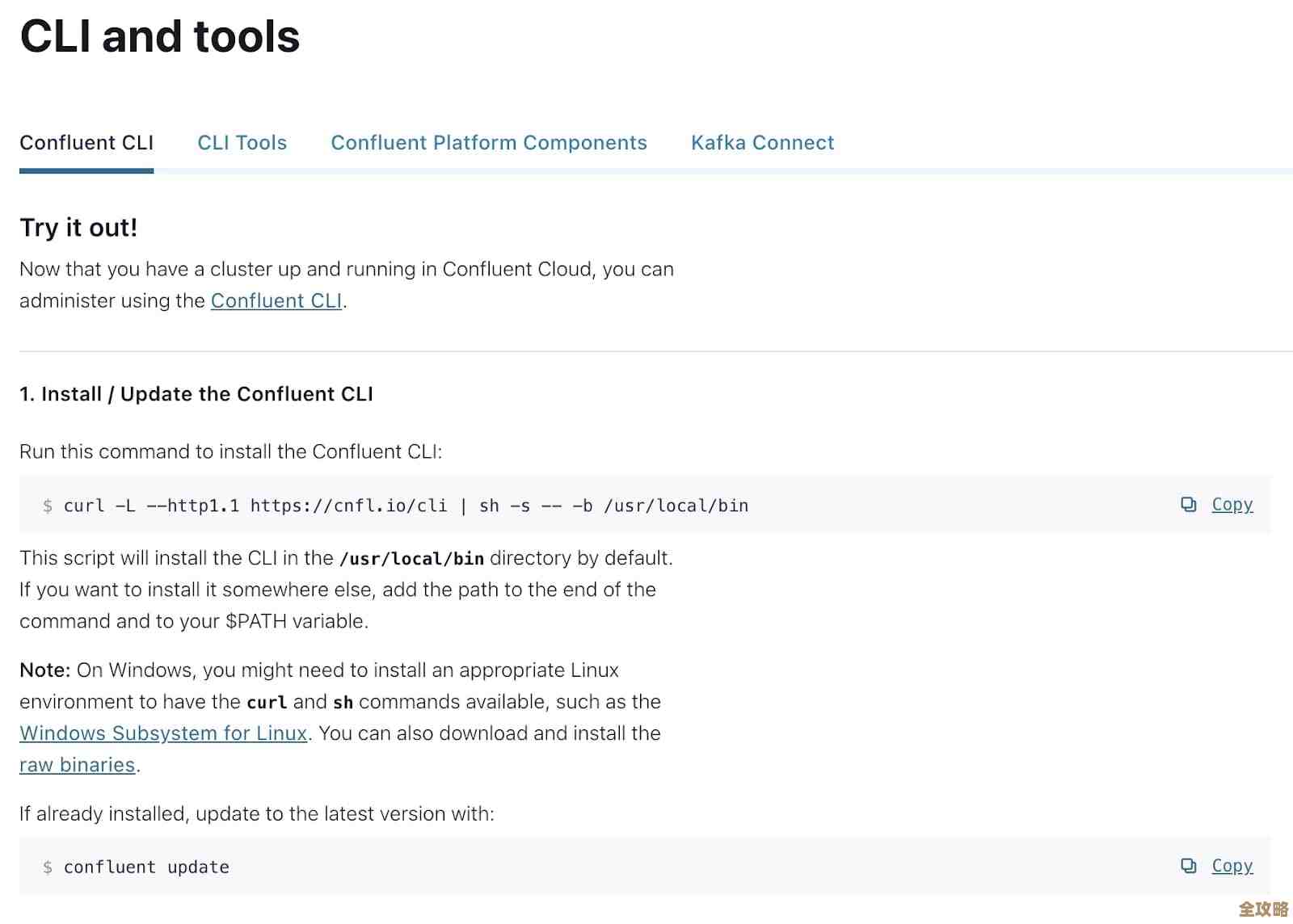Screen dimensions: 1293x924
Task: Click the copy icon beside confluent update
Action: coord(1188,866)
